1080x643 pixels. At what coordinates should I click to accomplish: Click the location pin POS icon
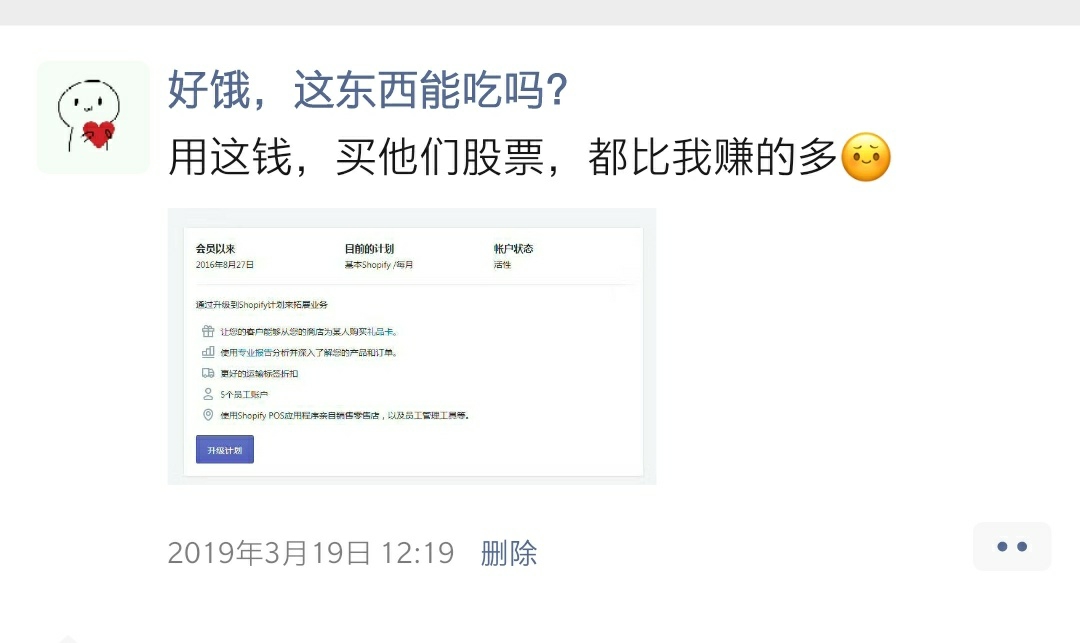207,414
